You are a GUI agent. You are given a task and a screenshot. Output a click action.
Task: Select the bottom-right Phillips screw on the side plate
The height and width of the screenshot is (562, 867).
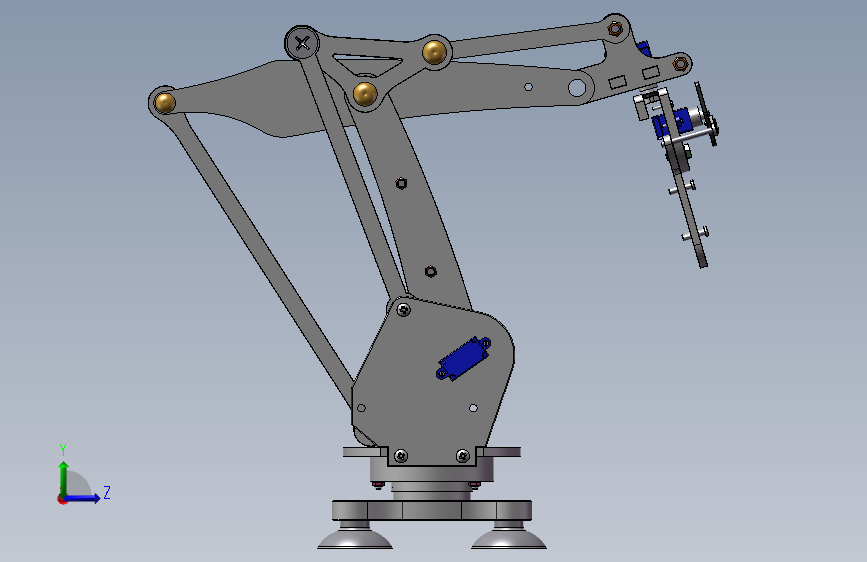click(x=463, y=456)
